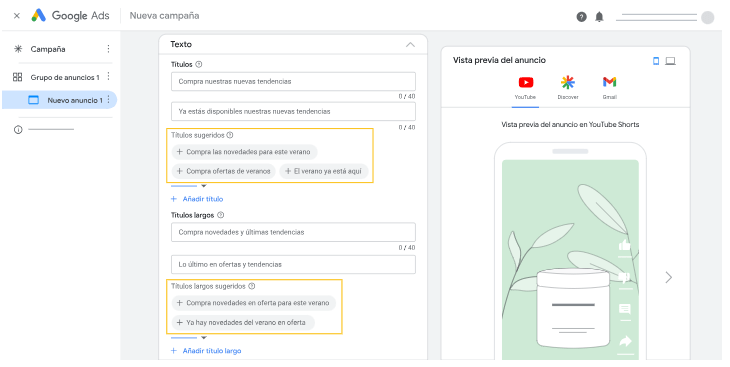Click comment icon in Shorts preview
The width and height of the screenshot is (730, 367).
(x=624, y=309)
